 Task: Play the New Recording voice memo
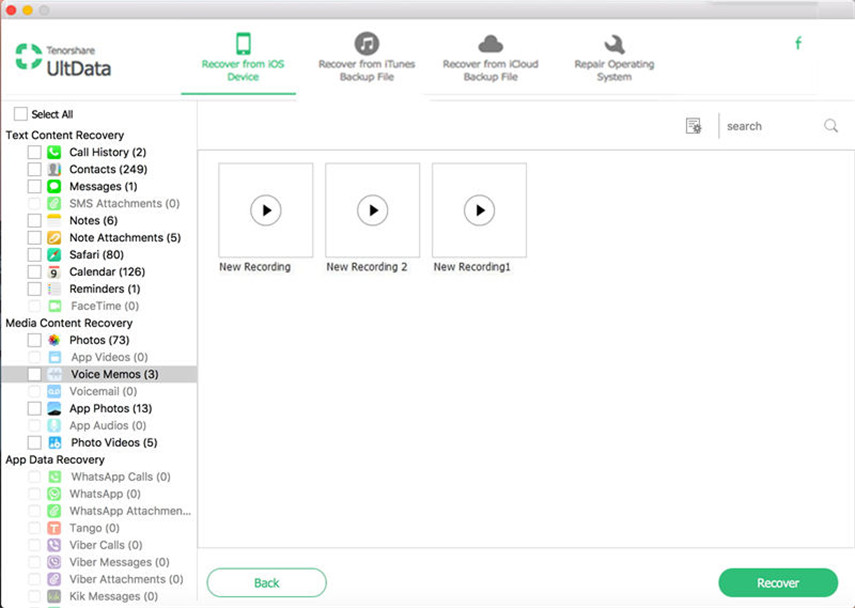[x=266, y=210]
